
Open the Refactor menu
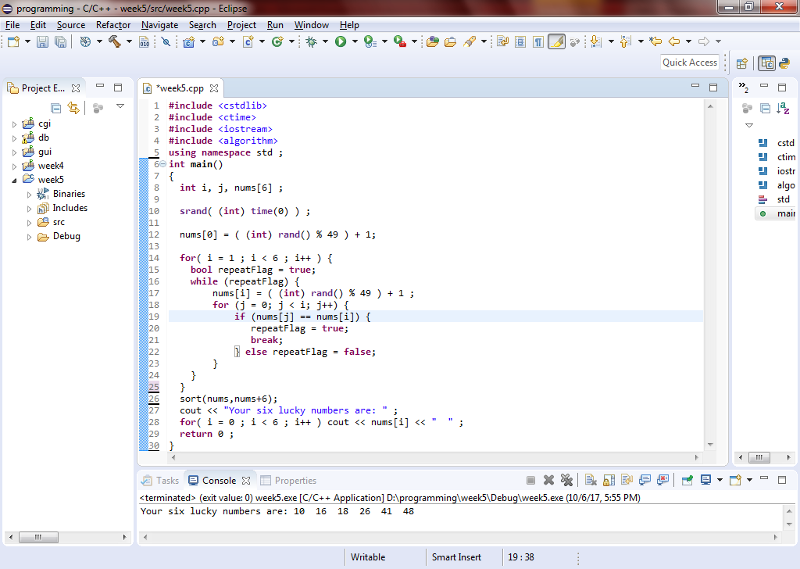pyautogui.click(x=113, y=25)
